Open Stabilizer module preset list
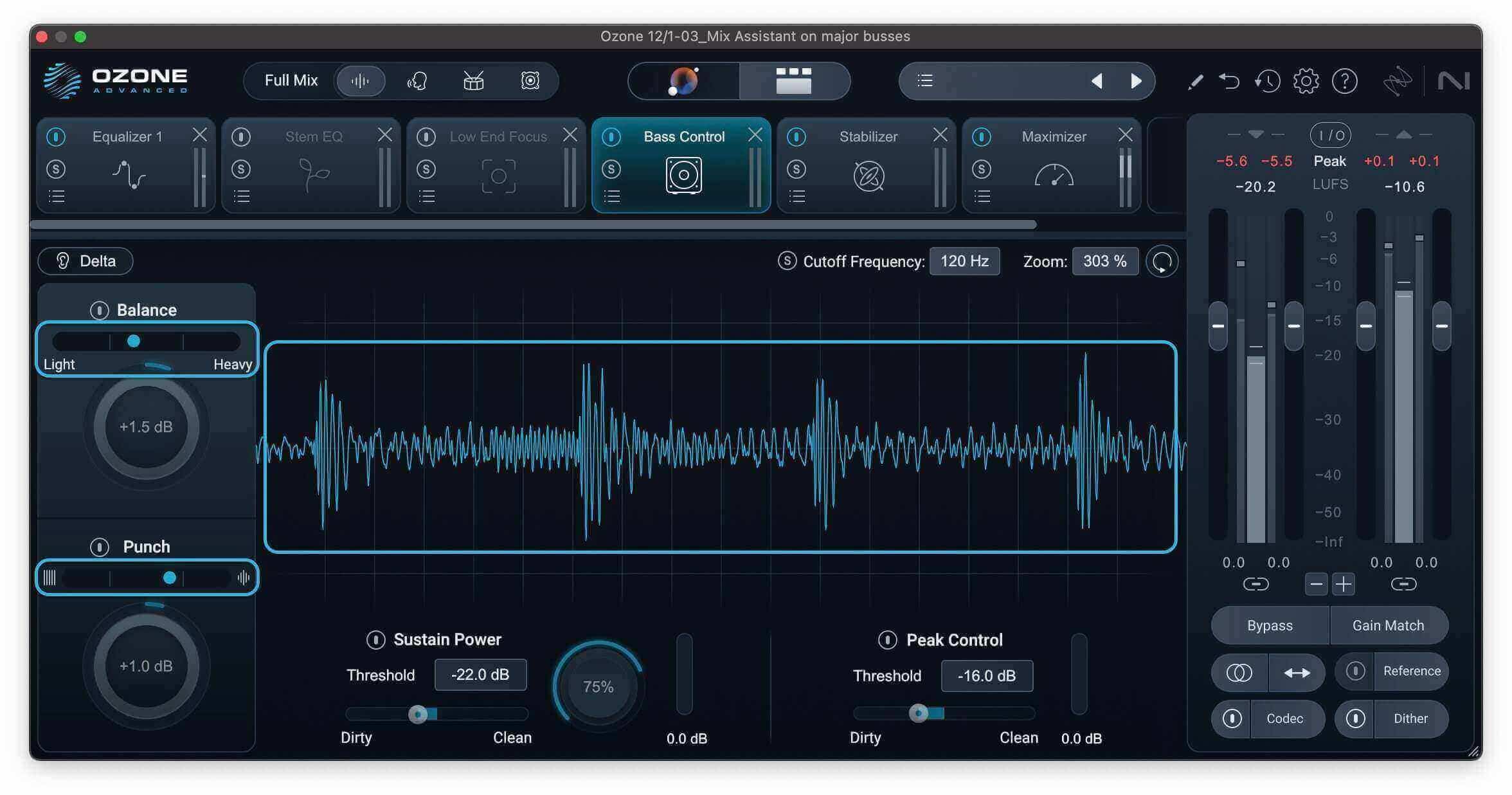1512x795 pixels. 797,196
